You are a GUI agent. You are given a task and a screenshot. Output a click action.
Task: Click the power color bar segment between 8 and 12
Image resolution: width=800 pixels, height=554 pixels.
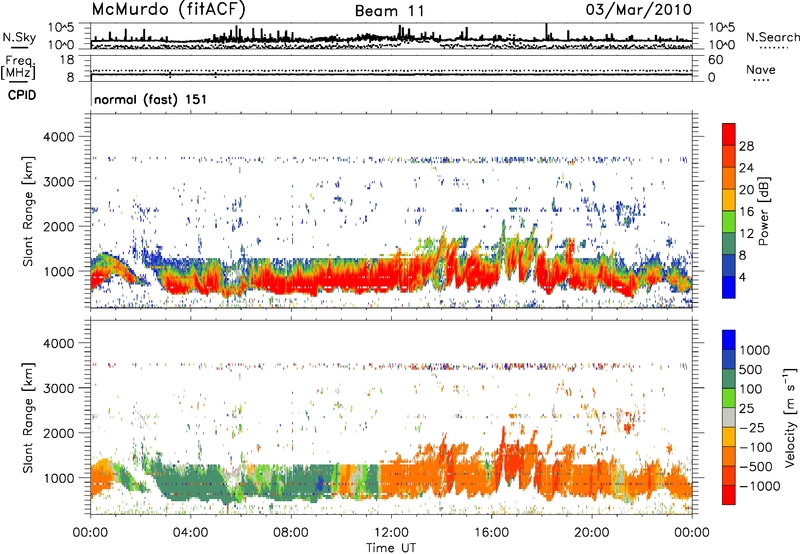(x=729, y=244)
